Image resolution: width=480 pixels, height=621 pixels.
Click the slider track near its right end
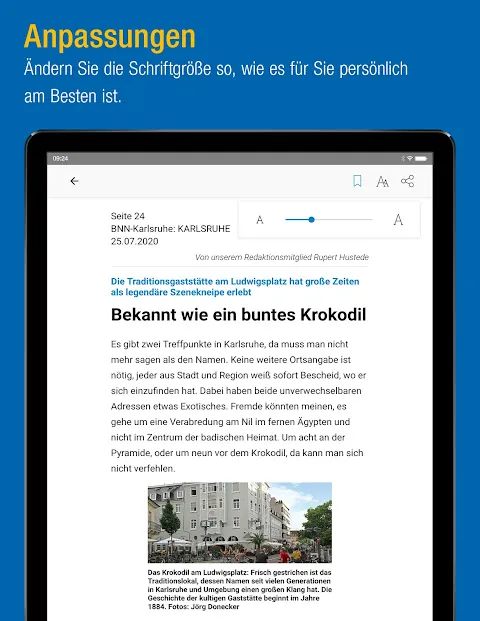[366, 219]
